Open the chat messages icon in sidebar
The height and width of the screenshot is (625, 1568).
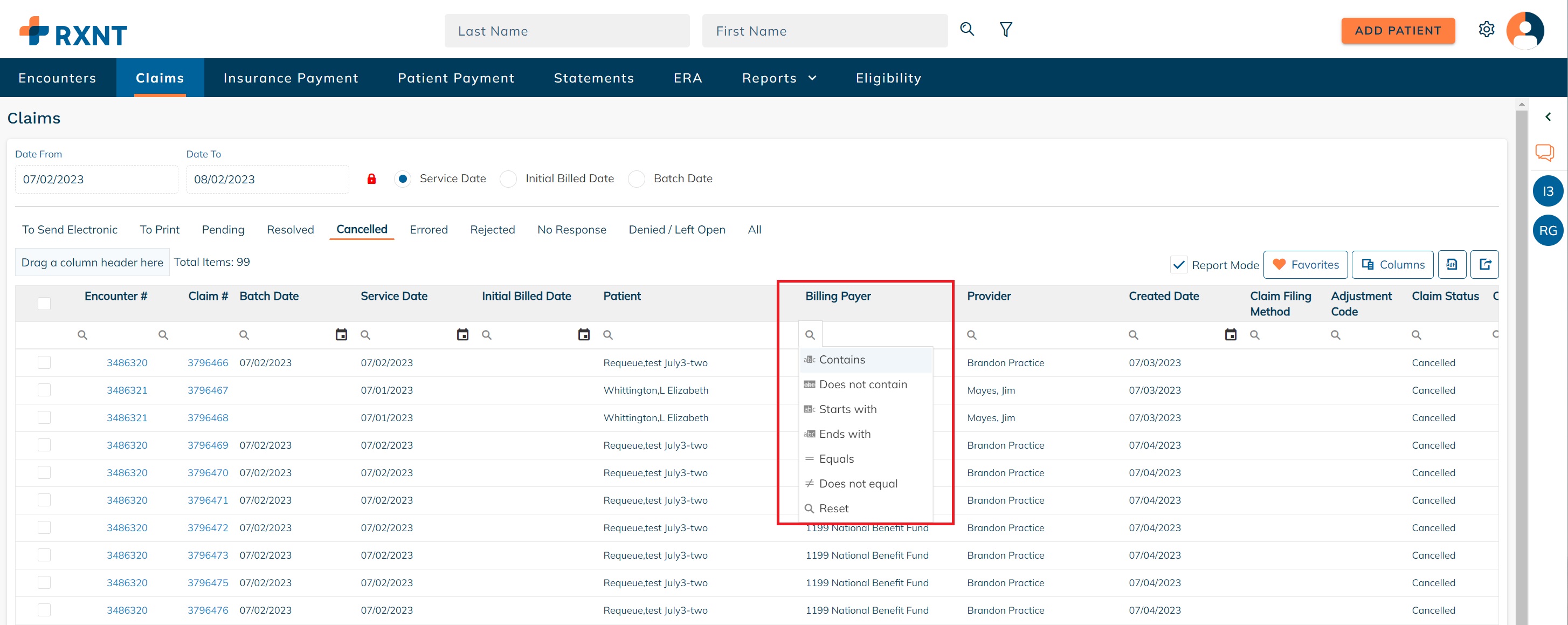tap(1544, 152)
